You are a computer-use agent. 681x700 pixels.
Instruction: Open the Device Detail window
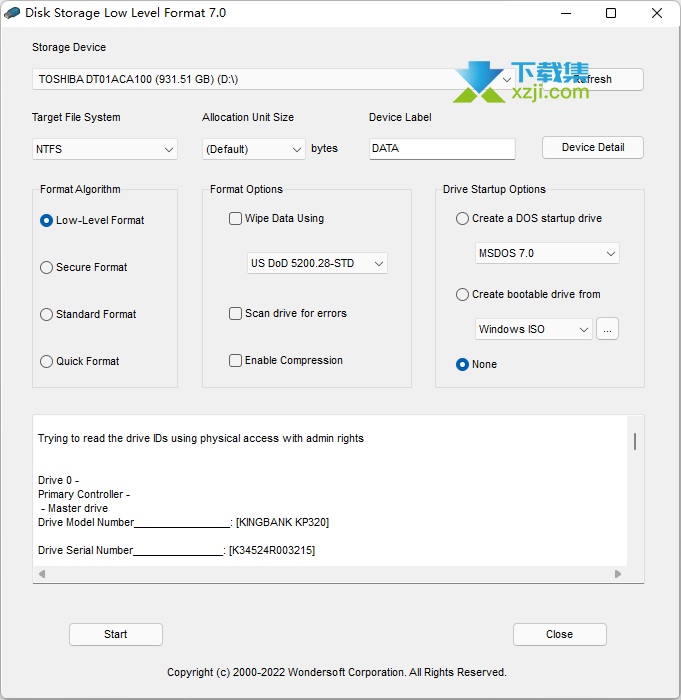pyautogui.click(x=593, y=147)
